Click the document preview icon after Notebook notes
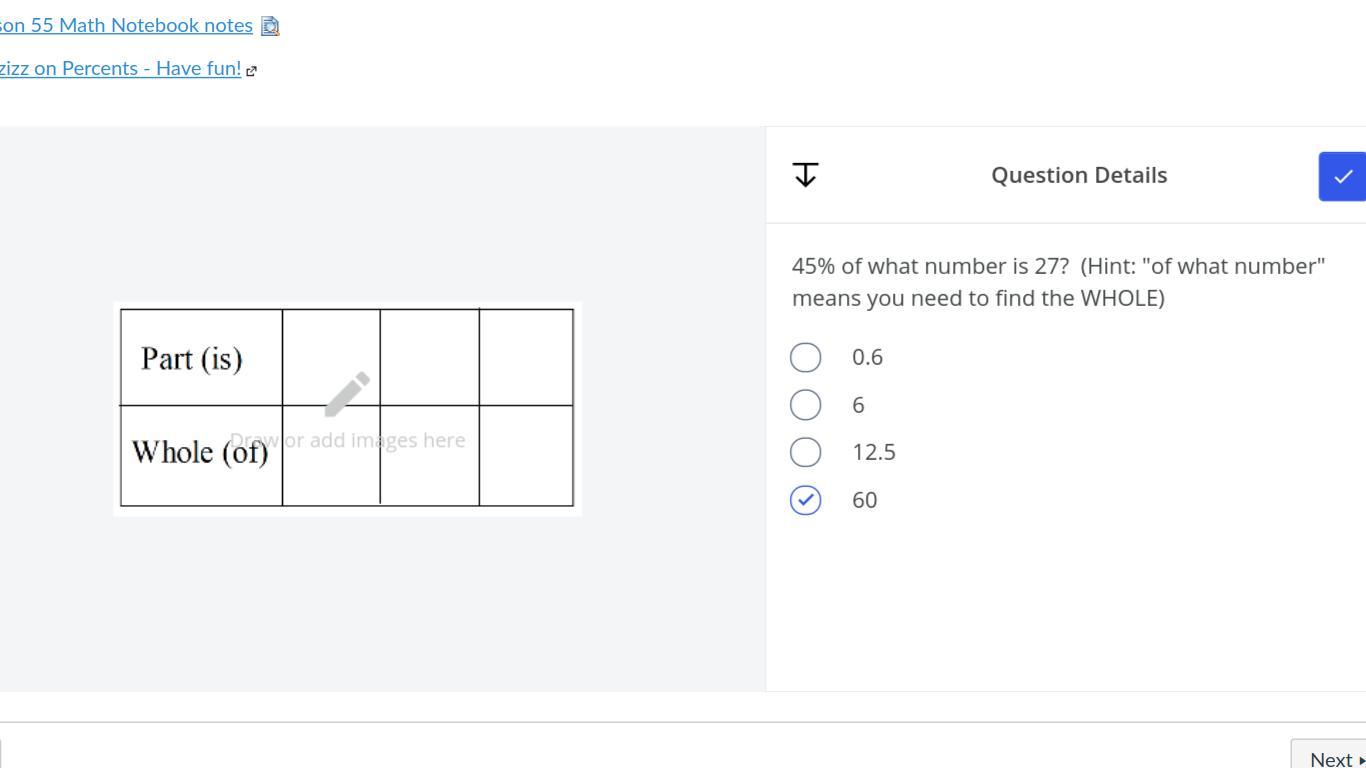Image resolution: width=1366 pixels, height=768 pixels. click(x=270, y=26)
